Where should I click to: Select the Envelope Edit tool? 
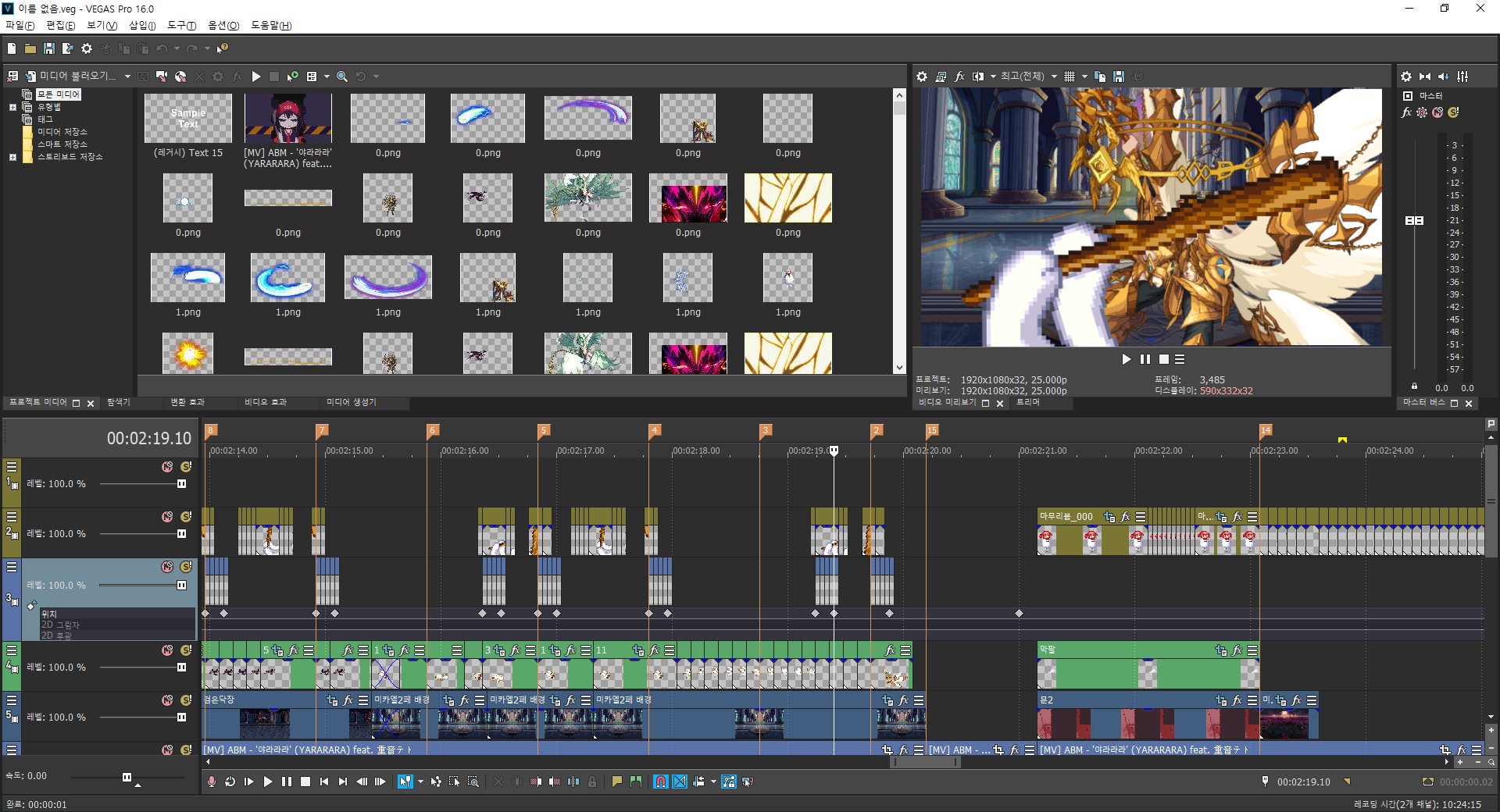click(x=436, y=782)
